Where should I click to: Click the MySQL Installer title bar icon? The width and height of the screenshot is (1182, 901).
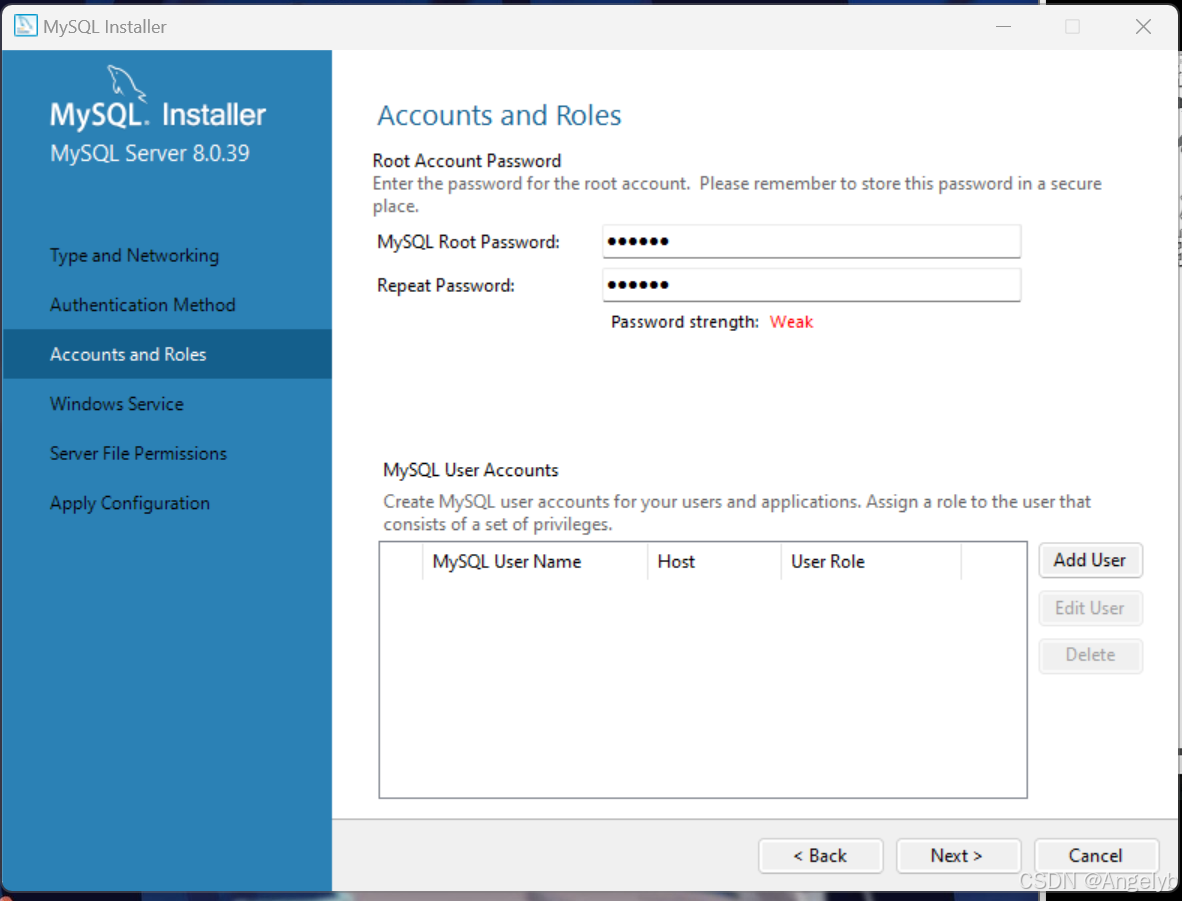pos(24,25)
